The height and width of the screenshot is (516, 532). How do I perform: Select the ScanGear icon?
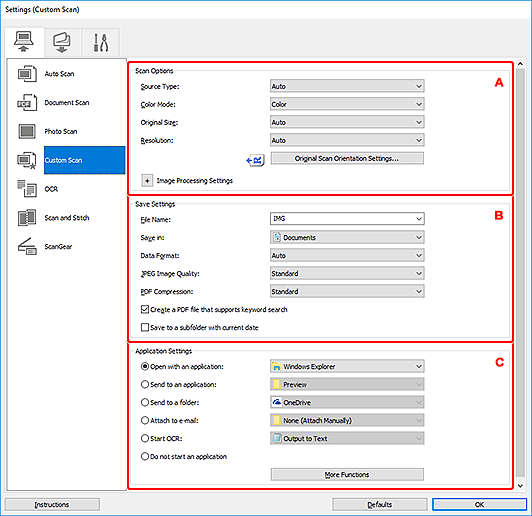(x=27, y=246)
